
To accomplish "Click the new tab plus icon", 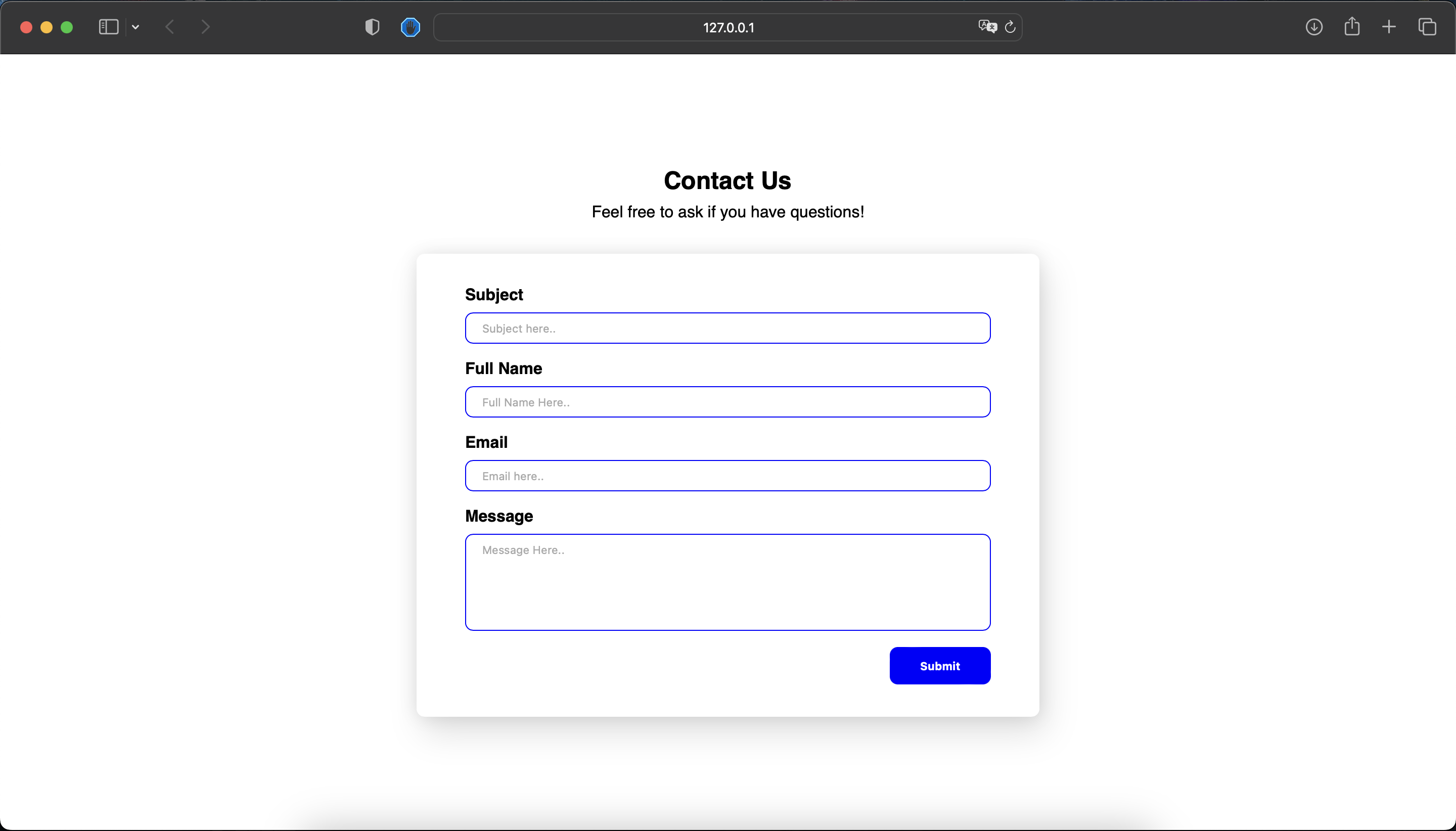I will pyautogui.click(x=1389, y=27).
